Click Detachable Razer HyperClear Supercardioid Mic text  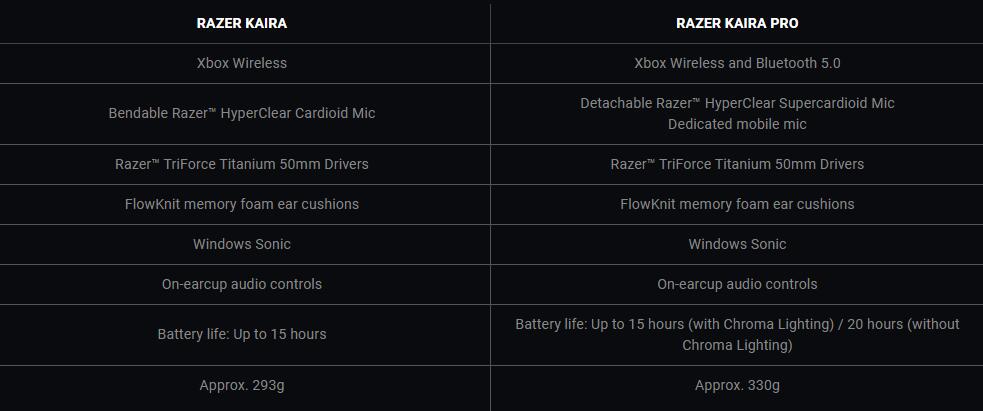click(x=737, y=103)
